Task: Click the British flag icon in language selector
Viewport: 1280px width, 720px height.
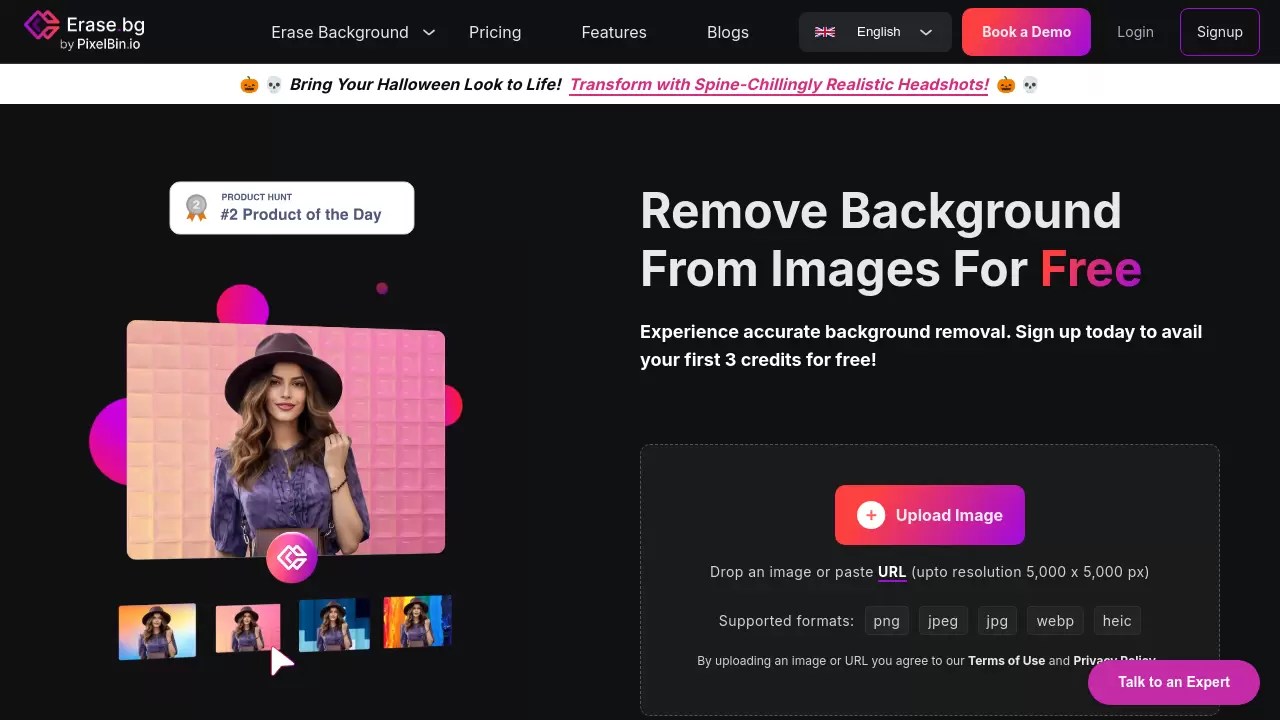Action: point(824,31)
